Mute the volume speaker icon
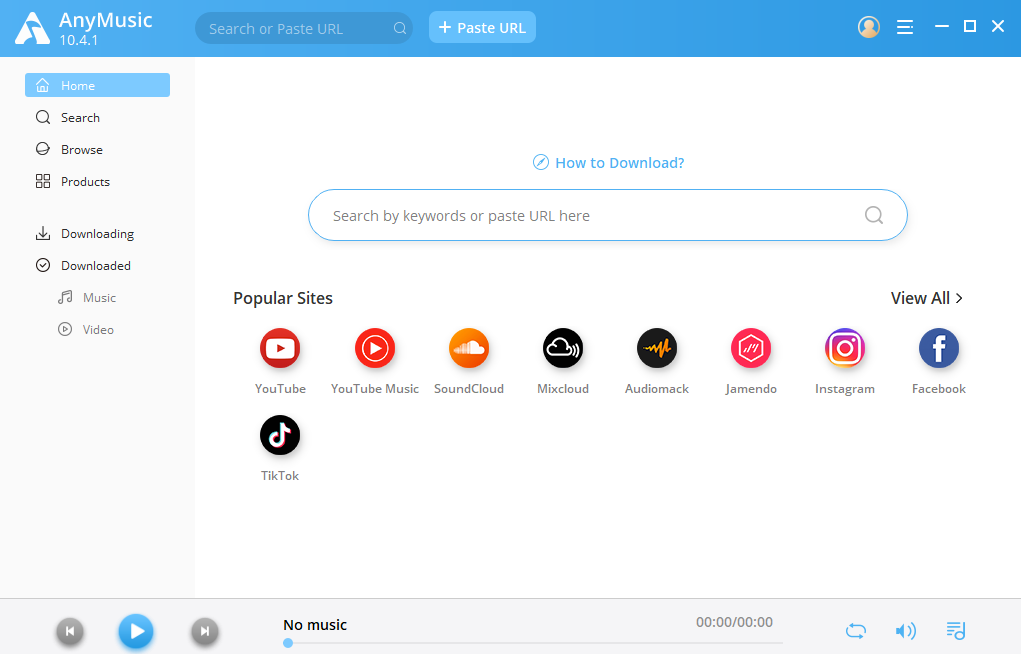This screenshot has width=1021, height=654. coord(905,631)
